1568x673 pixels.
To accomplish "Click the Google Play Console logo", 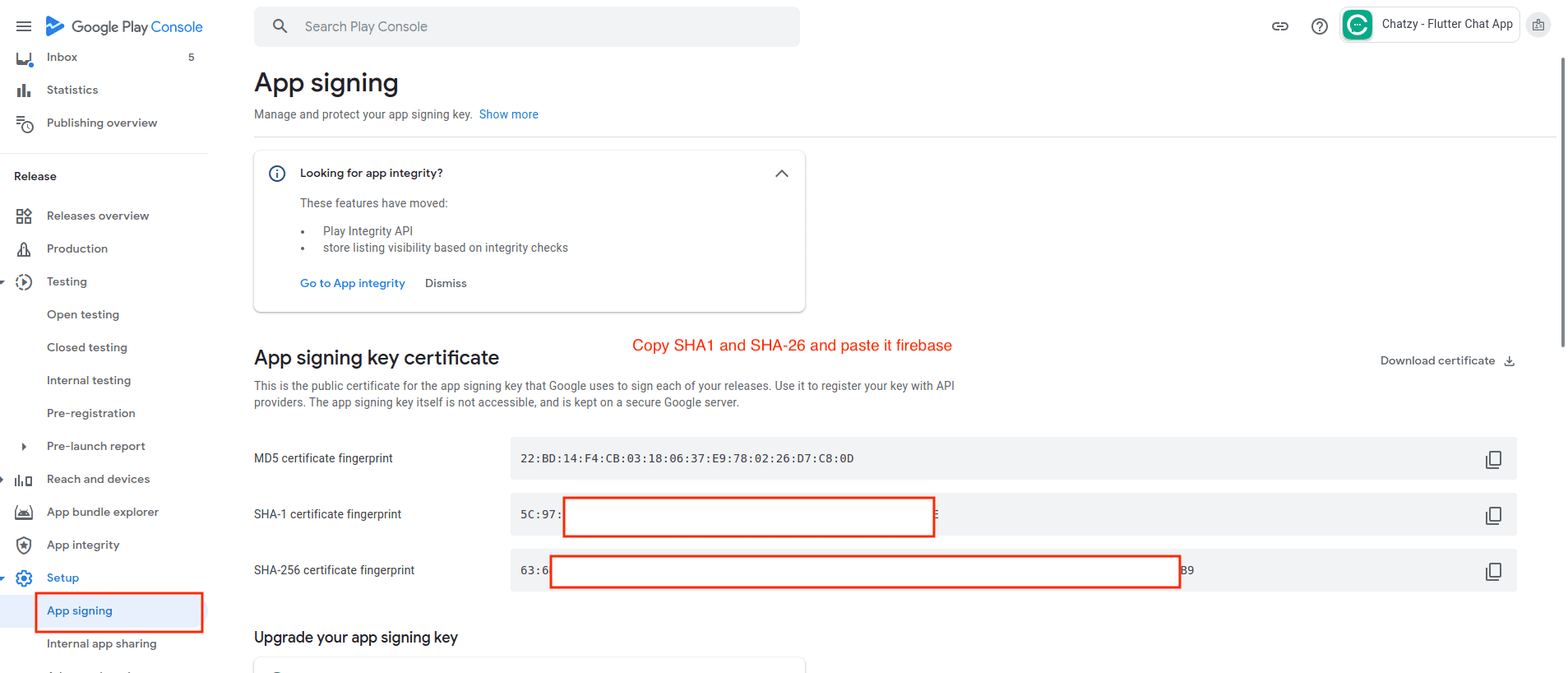I will pyautogui.click(x=124, y=26).
